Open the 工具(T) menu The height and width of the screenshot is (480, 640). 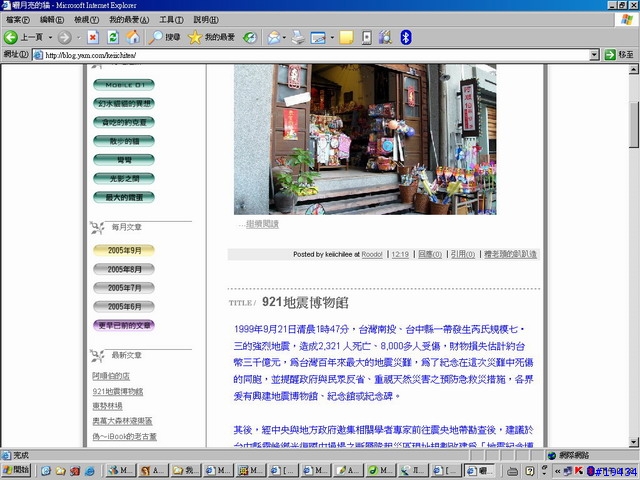[171, 19]
